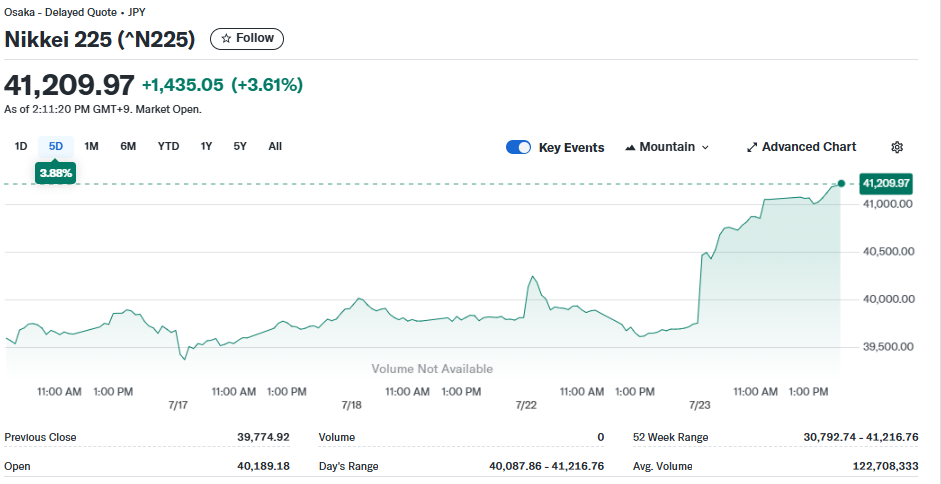941x484 pixels.
Task: Click the 7/22 date axis label
Action: tap(526, 405)
